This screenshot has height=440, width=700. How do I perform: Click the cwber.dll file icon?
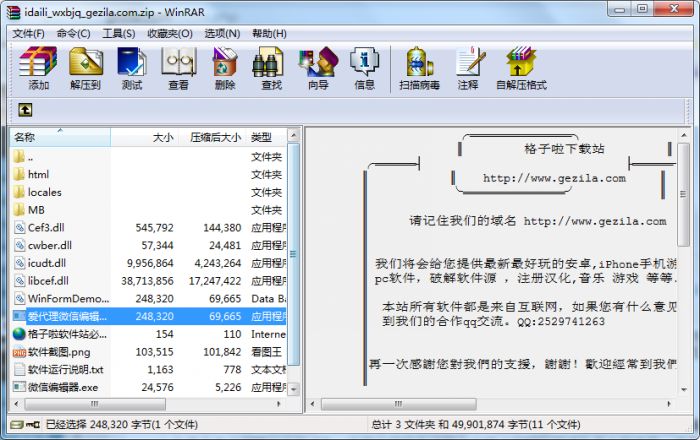[19, 245]
